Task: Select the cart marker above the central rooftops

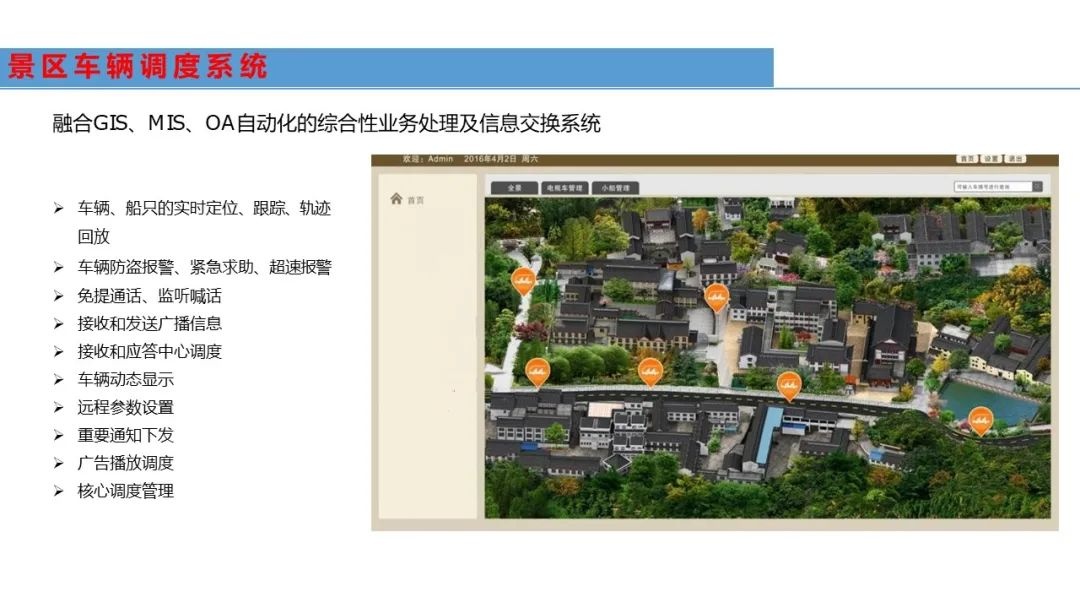Action: click(x=715, y=296)
